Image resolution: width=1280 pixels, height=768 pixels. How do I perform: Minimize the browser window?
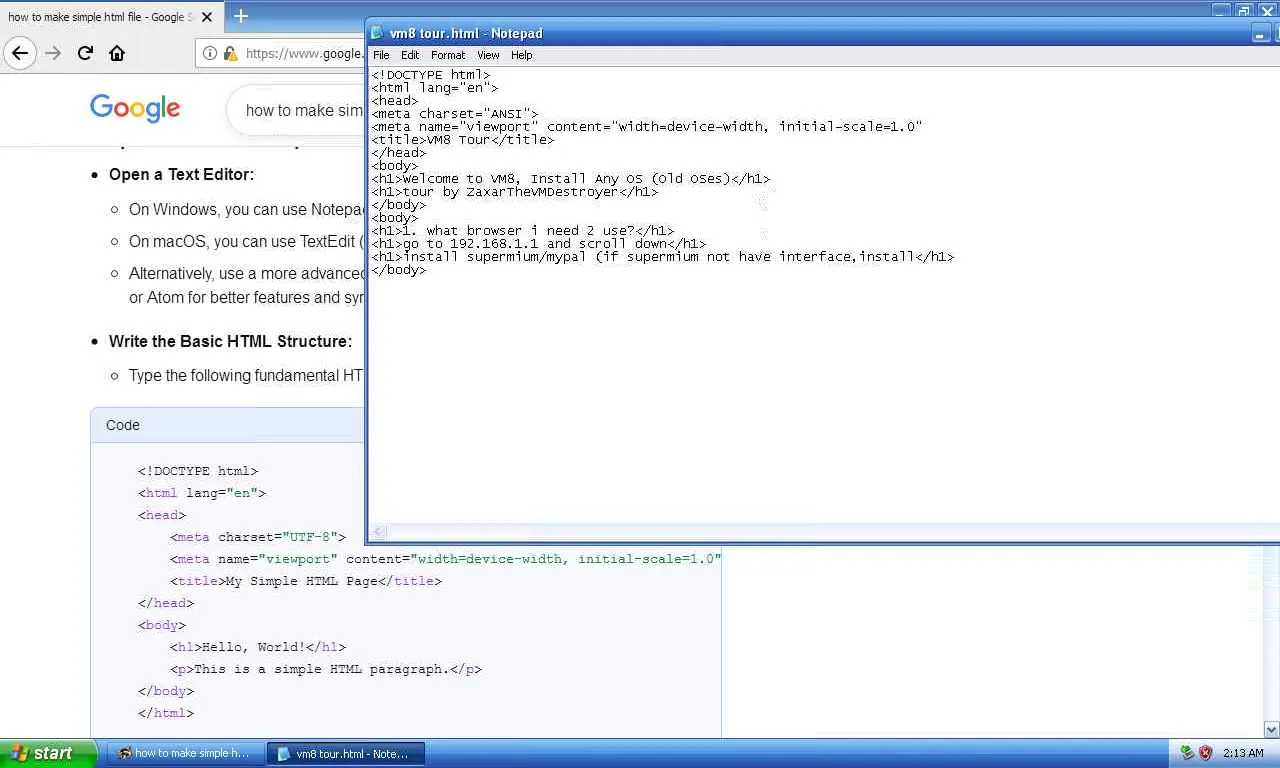(x=1221, y=10)
